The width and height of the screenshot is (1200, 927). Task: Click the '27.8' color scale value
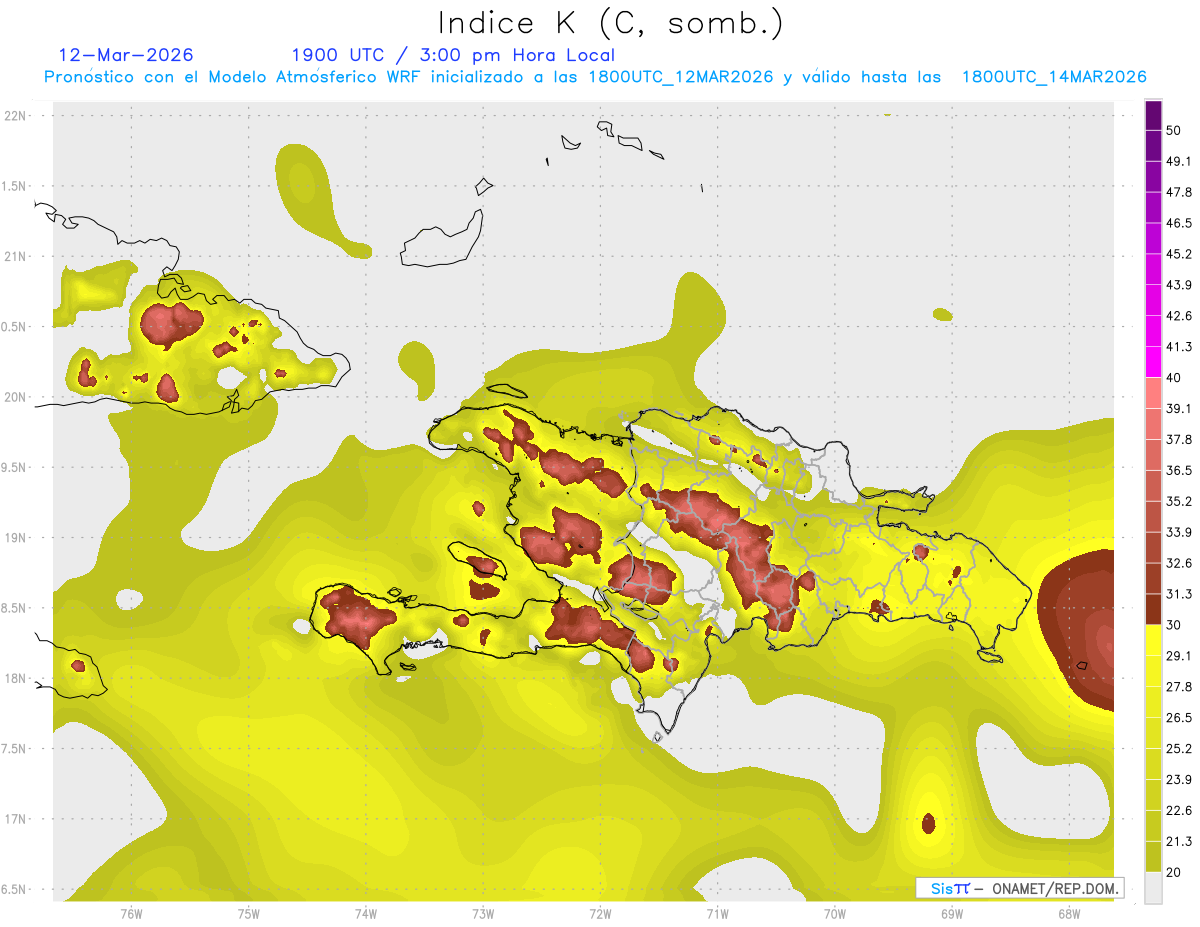[1179, 687]
